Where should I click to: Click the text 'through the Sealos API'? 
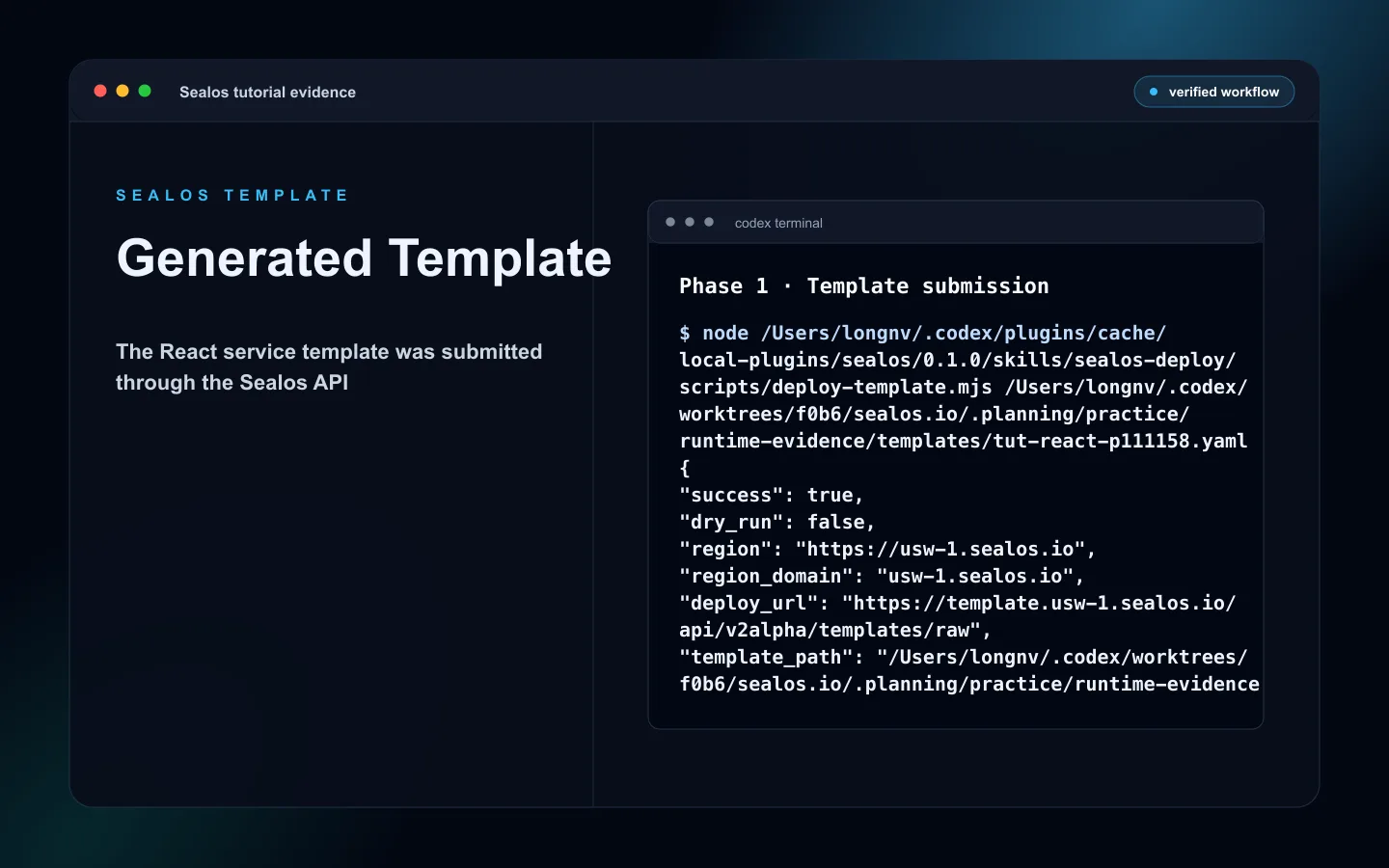231,383
